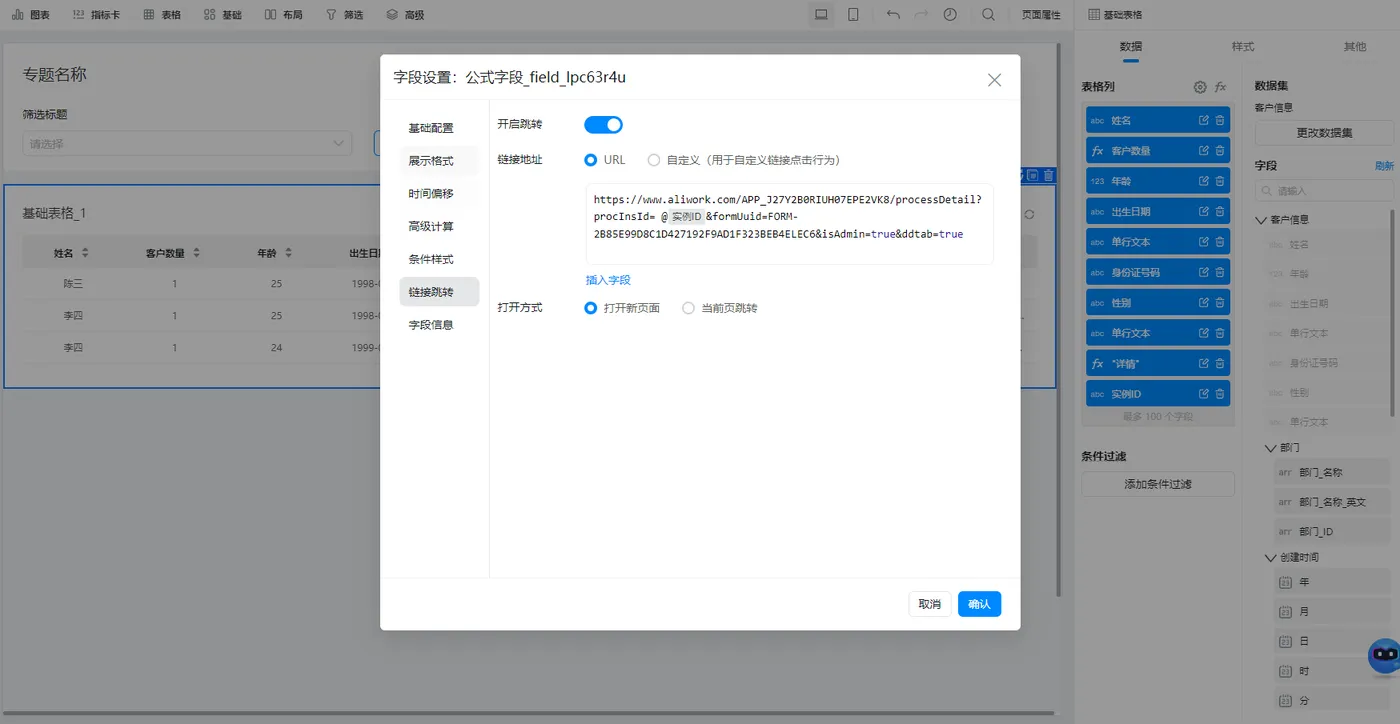Collapse the 客户信息 field group
Screen dimensions: 1400x724
click(x=1262, y=219)
